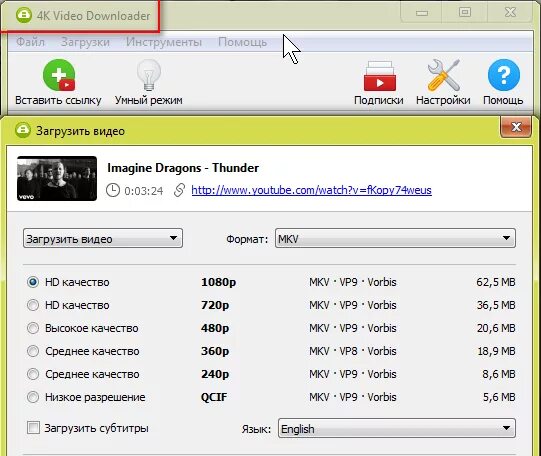The width and height of the screenshot is (541, 456).
Task: Click the green Paste Link (Вставить ссылку) icon
Action: (x=59, y=75)
